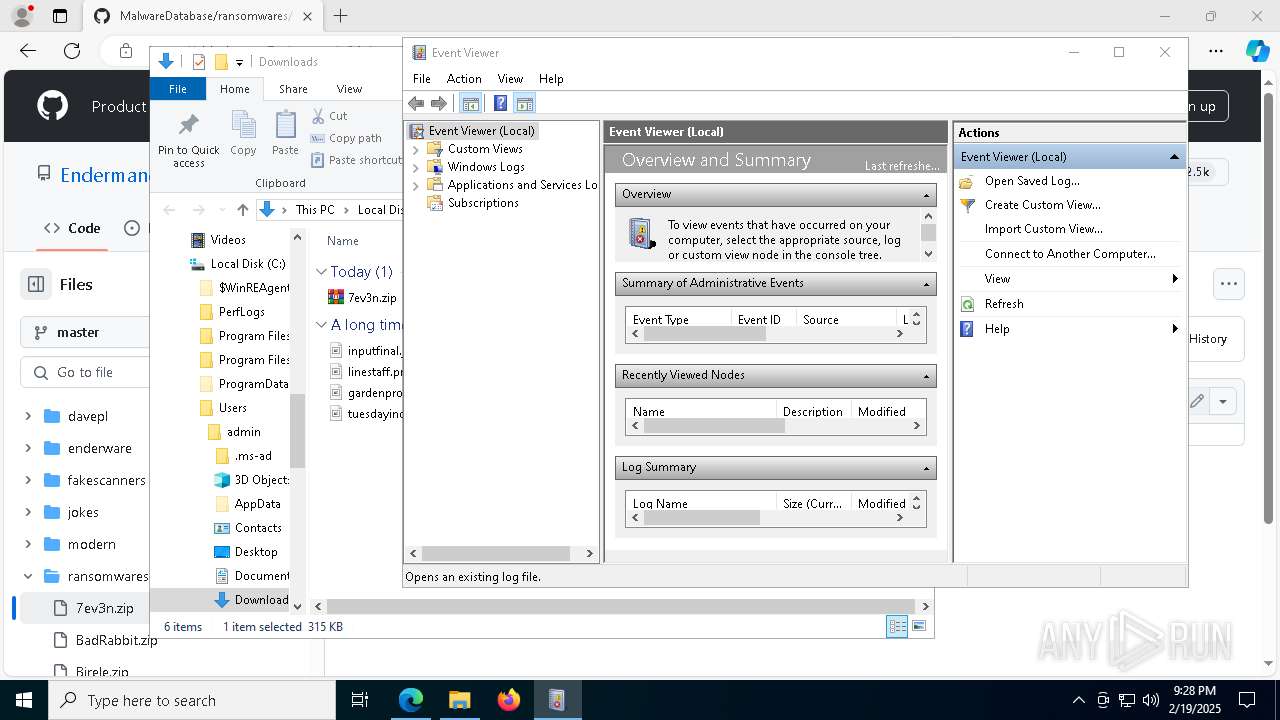Open the File menu in Event Viewer

pyautogui.click(x=422, y=78)
